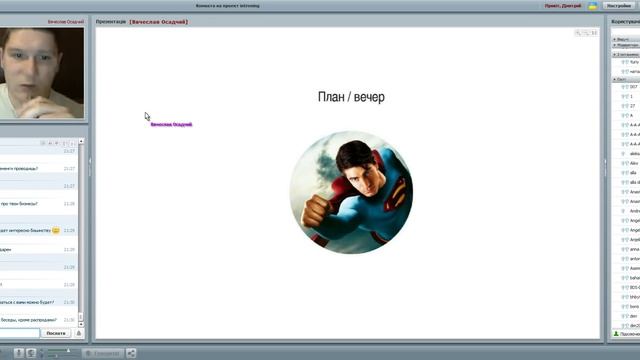640x360 pixels.
Task: Click the Привет, Дмитрий greeting at top
Action: pos(563,6)
